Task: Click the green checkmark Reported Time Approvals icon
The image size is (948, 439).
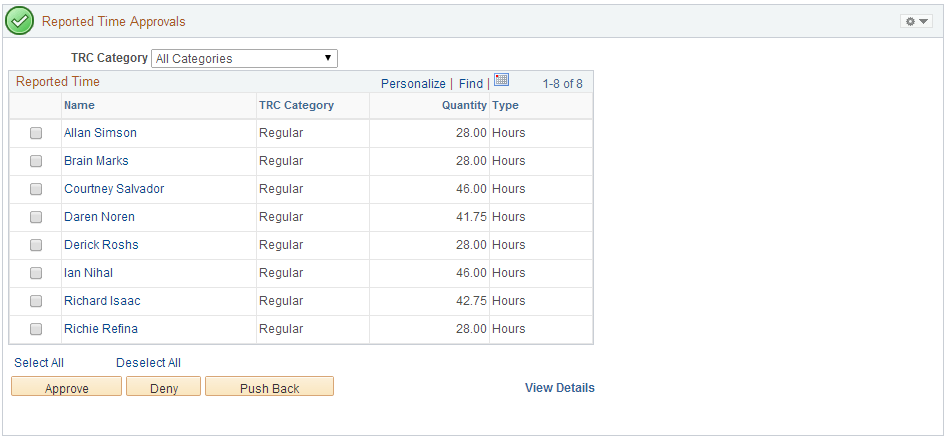Action: point(19,21)
